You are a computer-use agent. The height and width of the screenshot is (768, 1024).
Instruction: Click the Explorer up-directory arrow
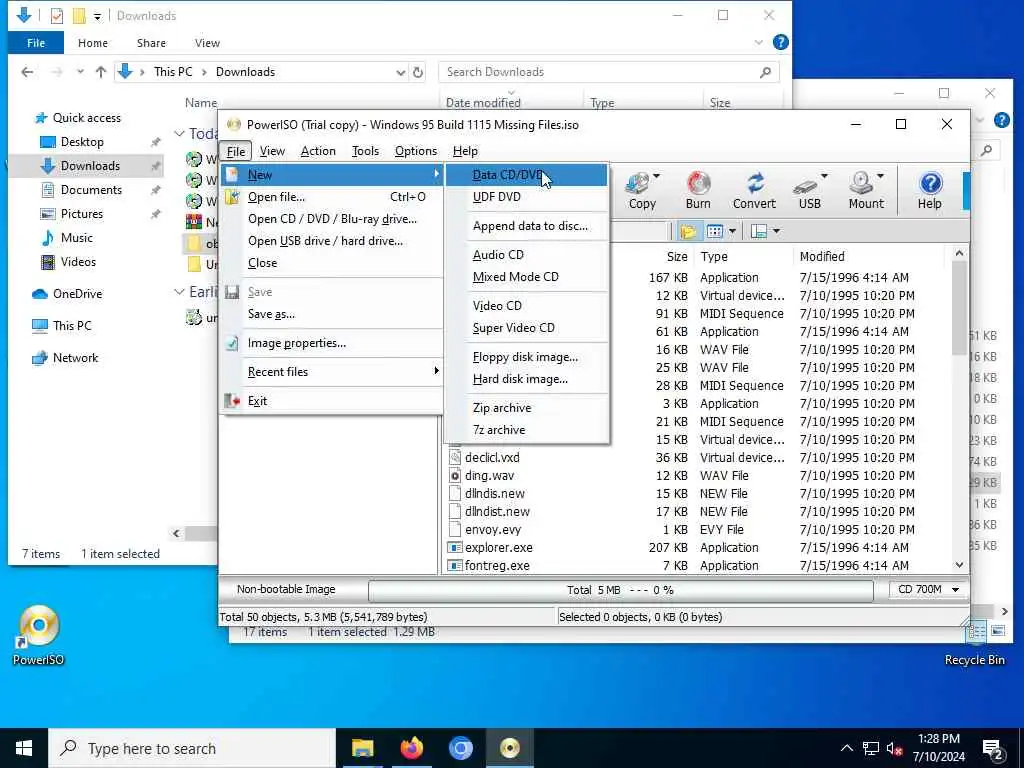coord(101,72)
